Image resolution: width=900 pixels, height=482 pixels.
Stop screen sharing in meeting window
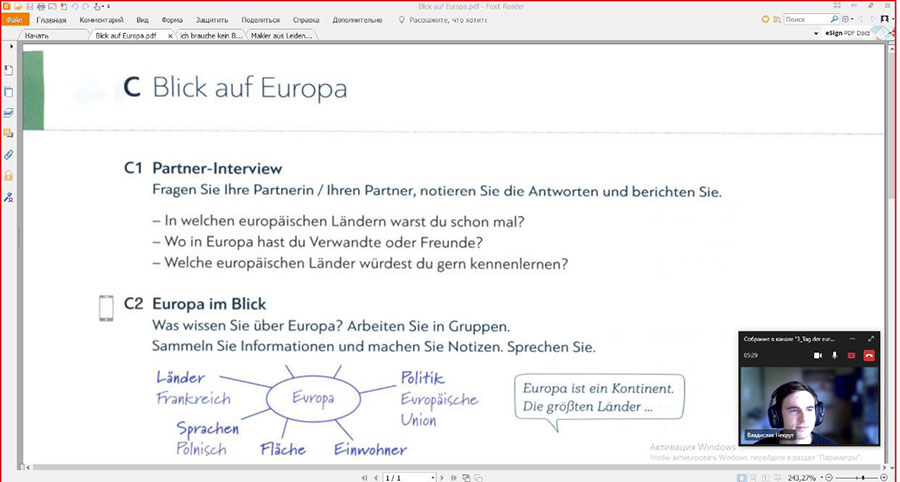(851, 356)
